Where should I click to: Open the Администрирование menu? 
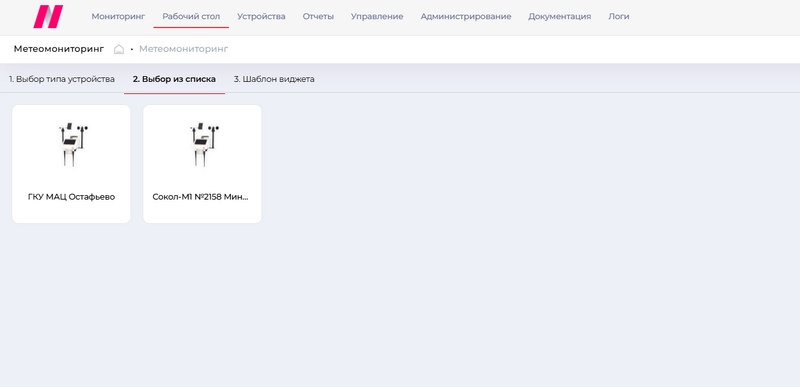click(466, 16)
